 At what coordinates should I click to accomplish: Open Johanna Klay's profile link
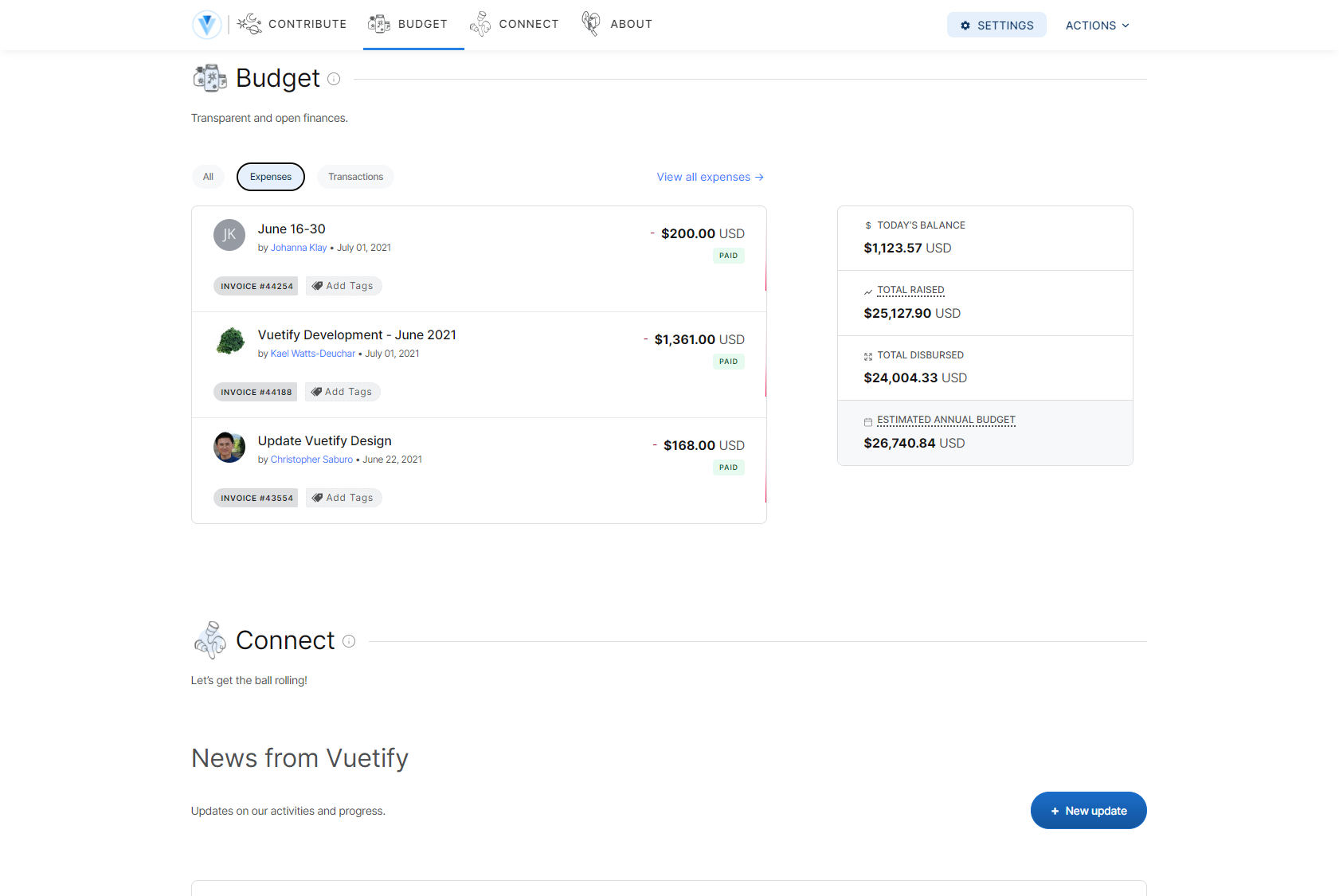tap(299, 248)
